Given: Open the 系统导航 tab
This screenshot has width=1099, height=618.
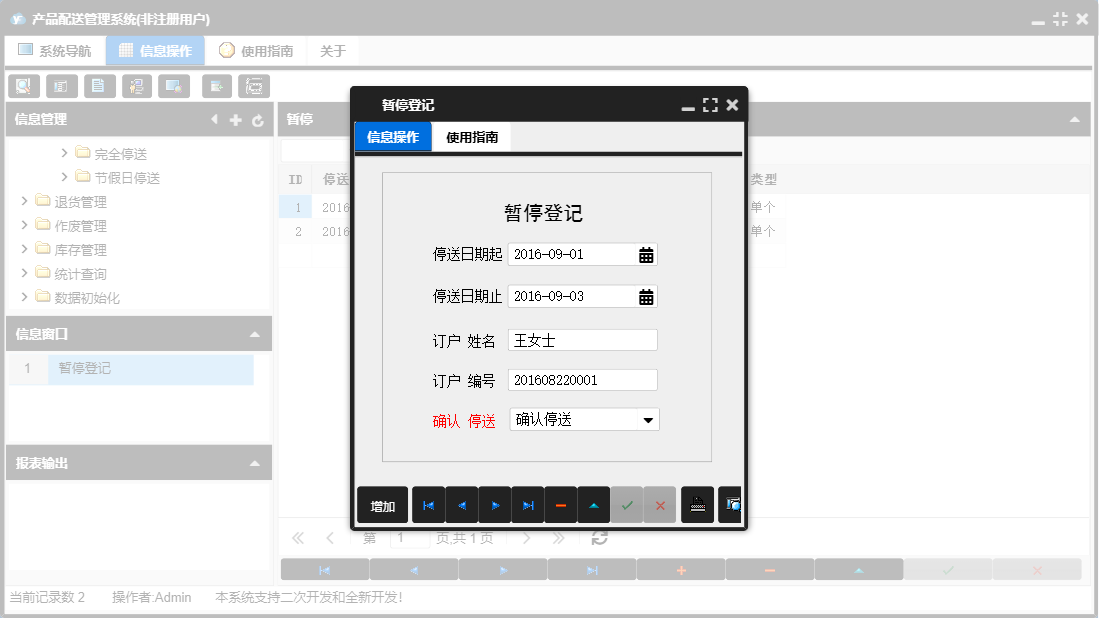Looking at the screenshot, I should click(x=55, y=48).
